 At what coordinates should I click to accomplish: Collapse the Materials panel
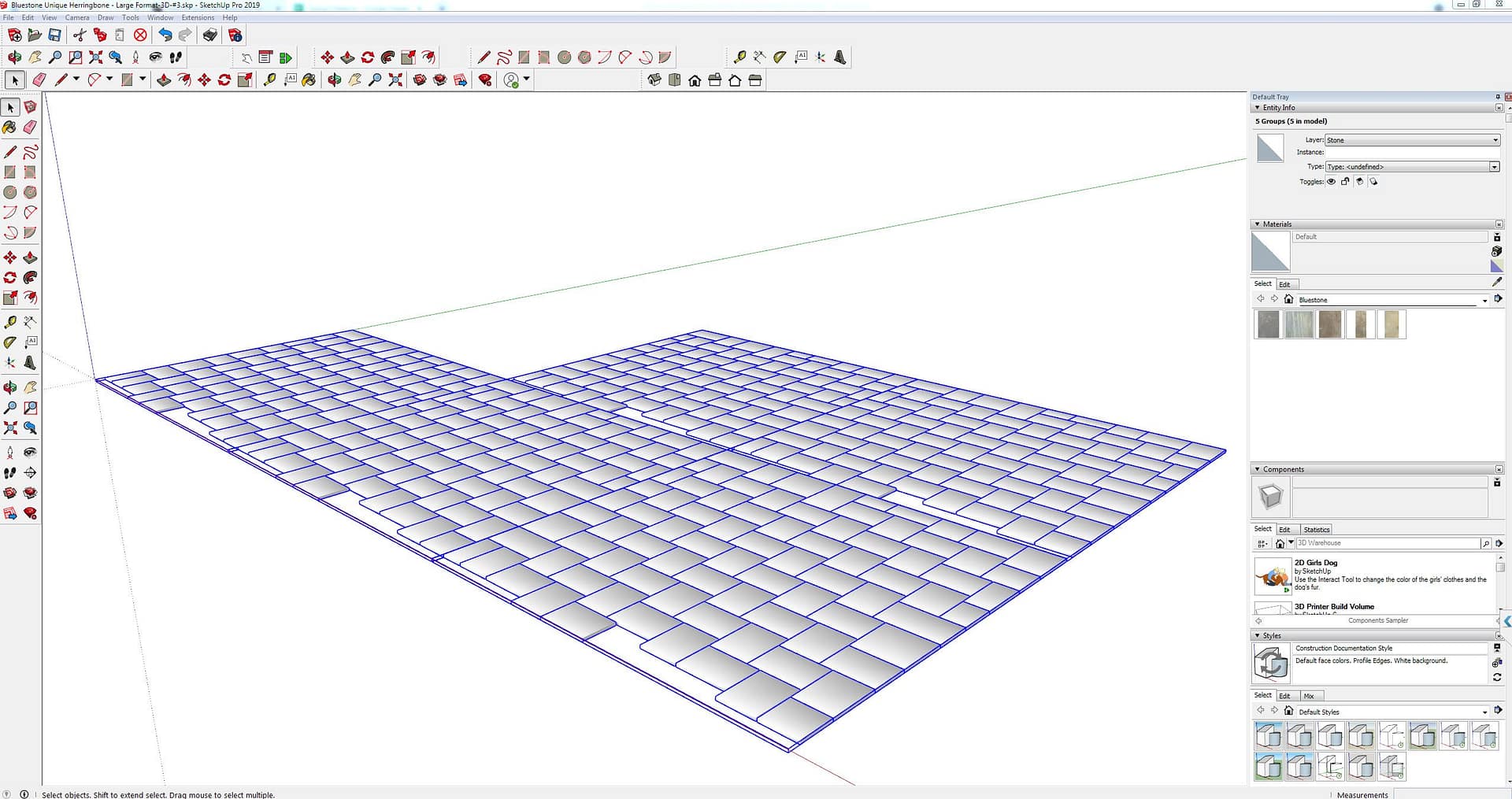1257,224
